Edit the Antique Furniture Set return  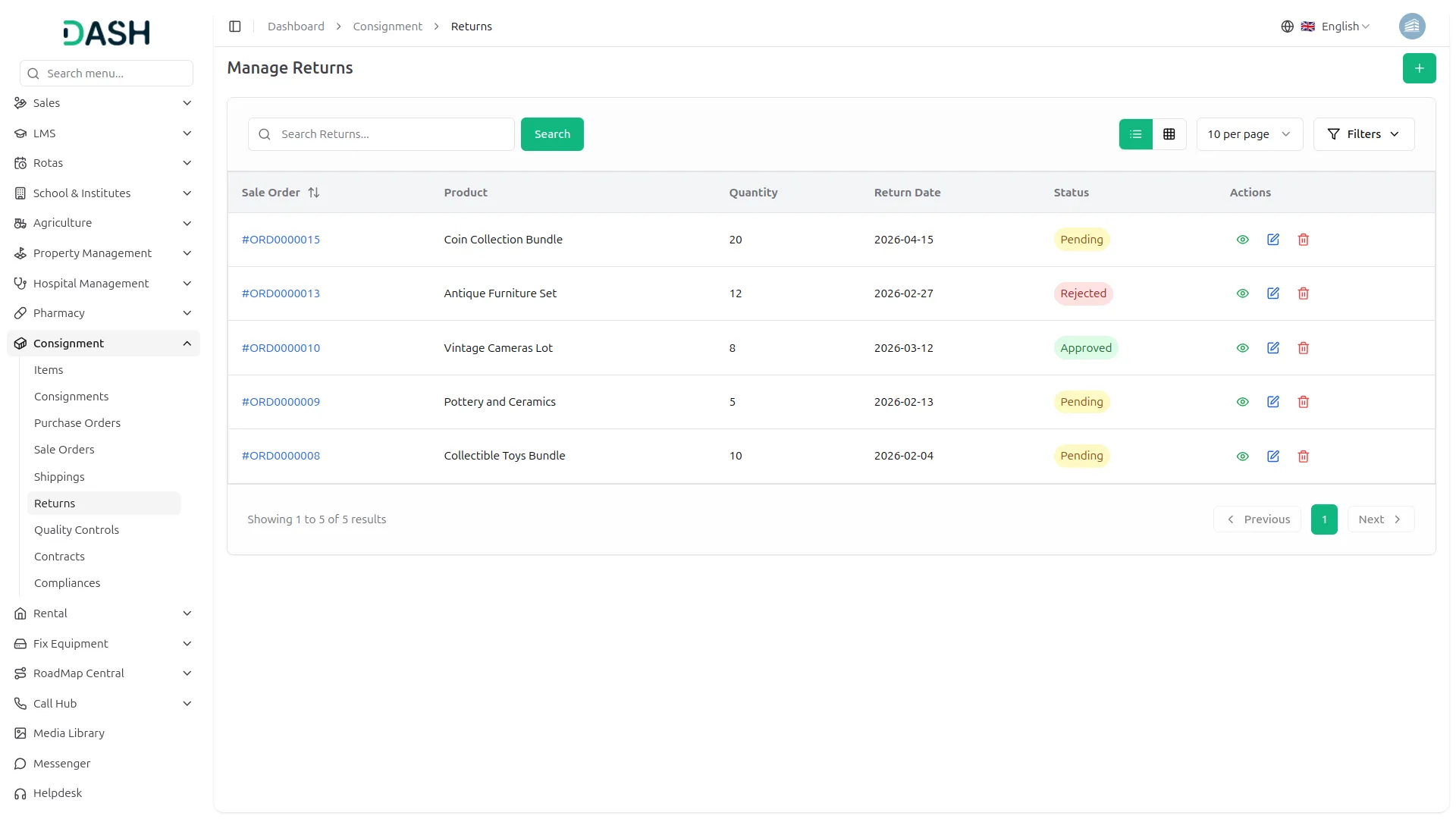point(1273,293)
